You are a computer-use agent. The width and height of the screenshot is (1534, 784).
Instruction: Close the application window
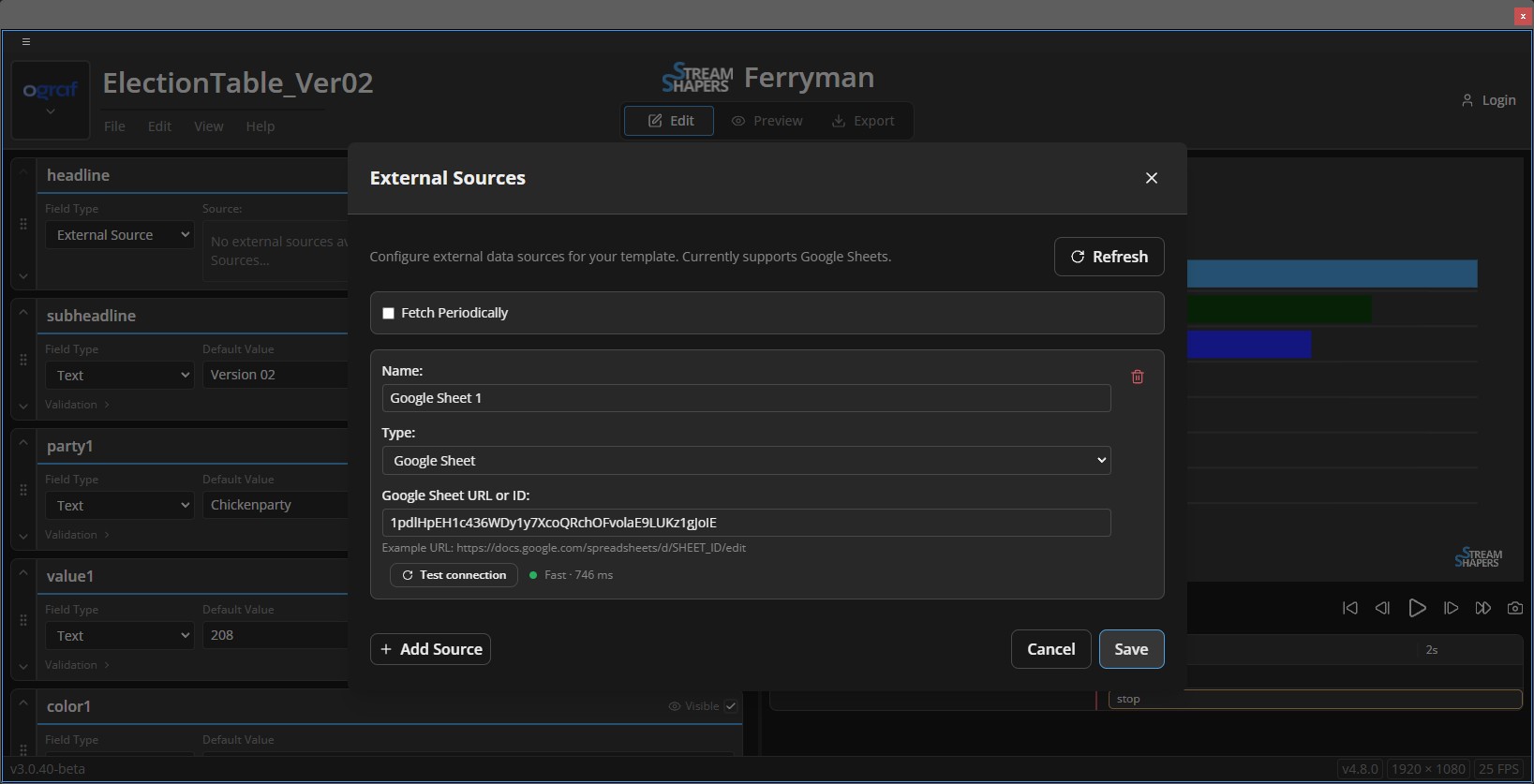pyautogui.click(x=1523, y=16)
